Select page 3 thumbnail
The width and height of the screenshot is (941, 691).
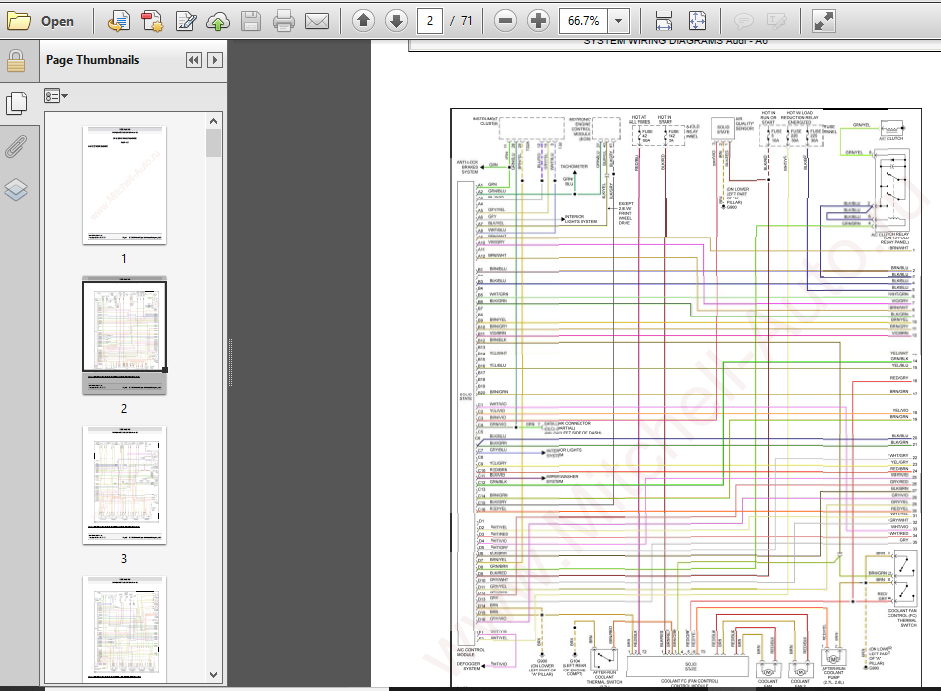click(x=124, y=486)
